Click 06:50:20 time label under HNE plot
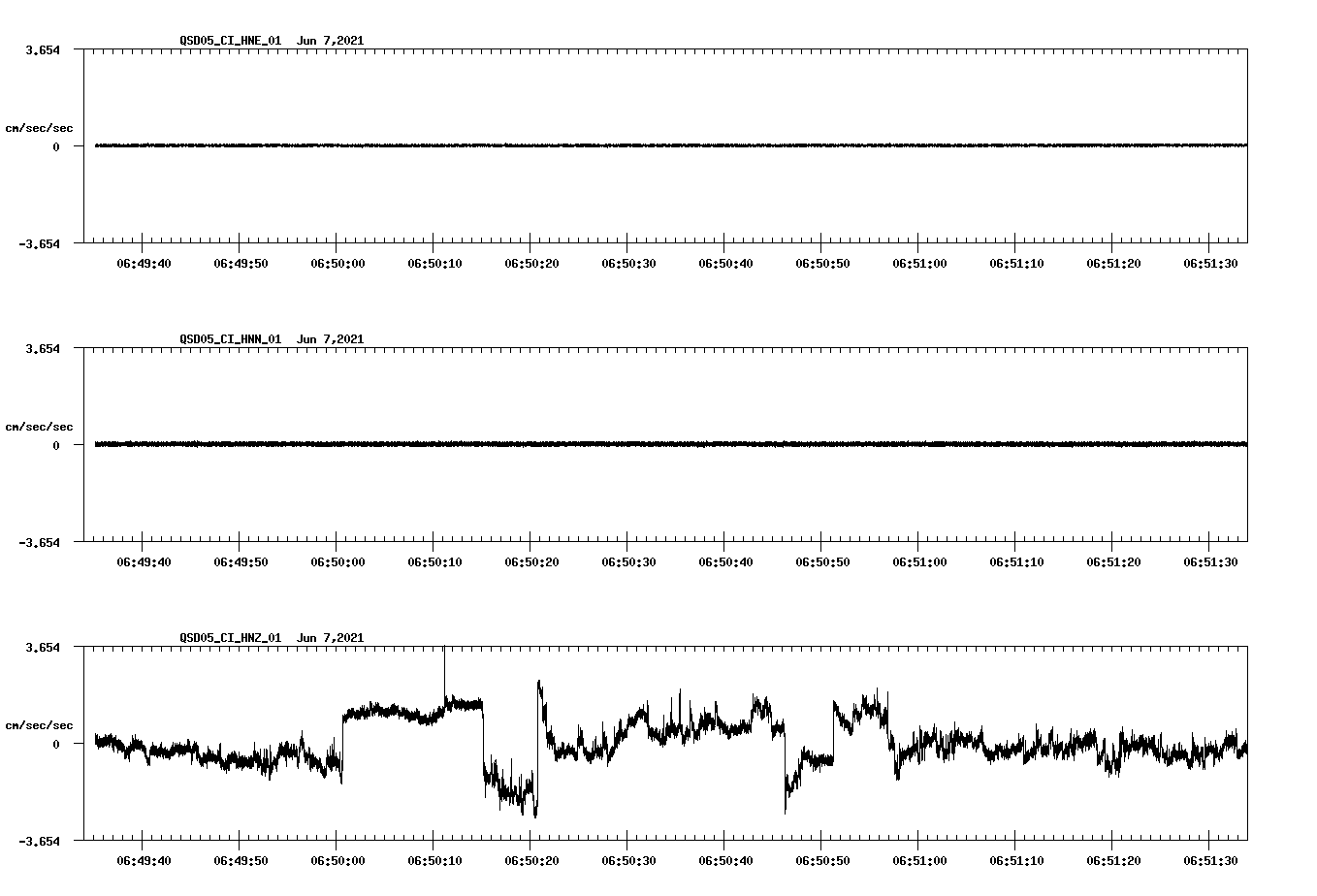Image resolution: width=1317 pixels, height=896 pixels. click(x=531, y=264)
